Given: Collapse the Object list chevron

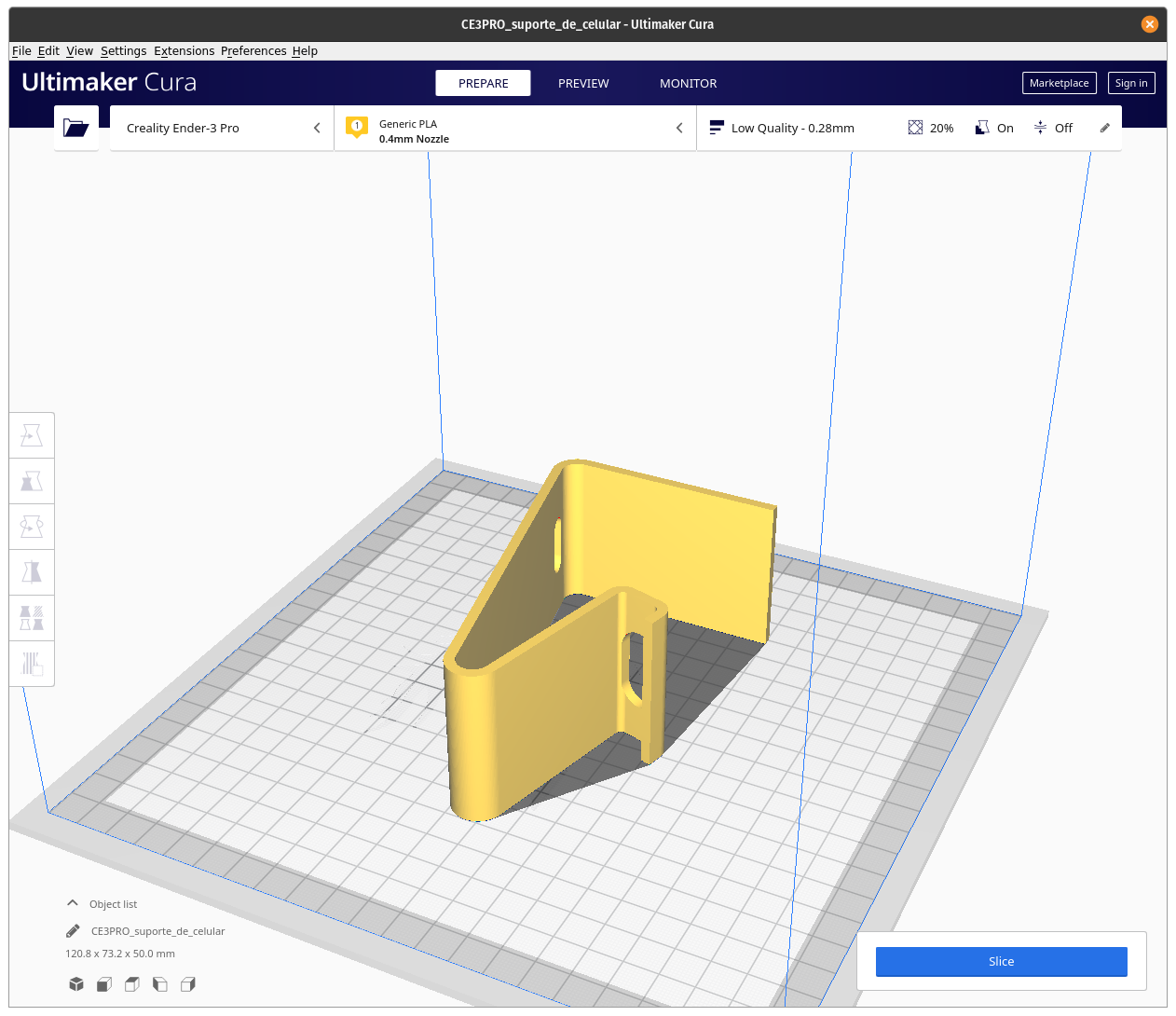Looking at the screenshot, I should tap(73, 903).
